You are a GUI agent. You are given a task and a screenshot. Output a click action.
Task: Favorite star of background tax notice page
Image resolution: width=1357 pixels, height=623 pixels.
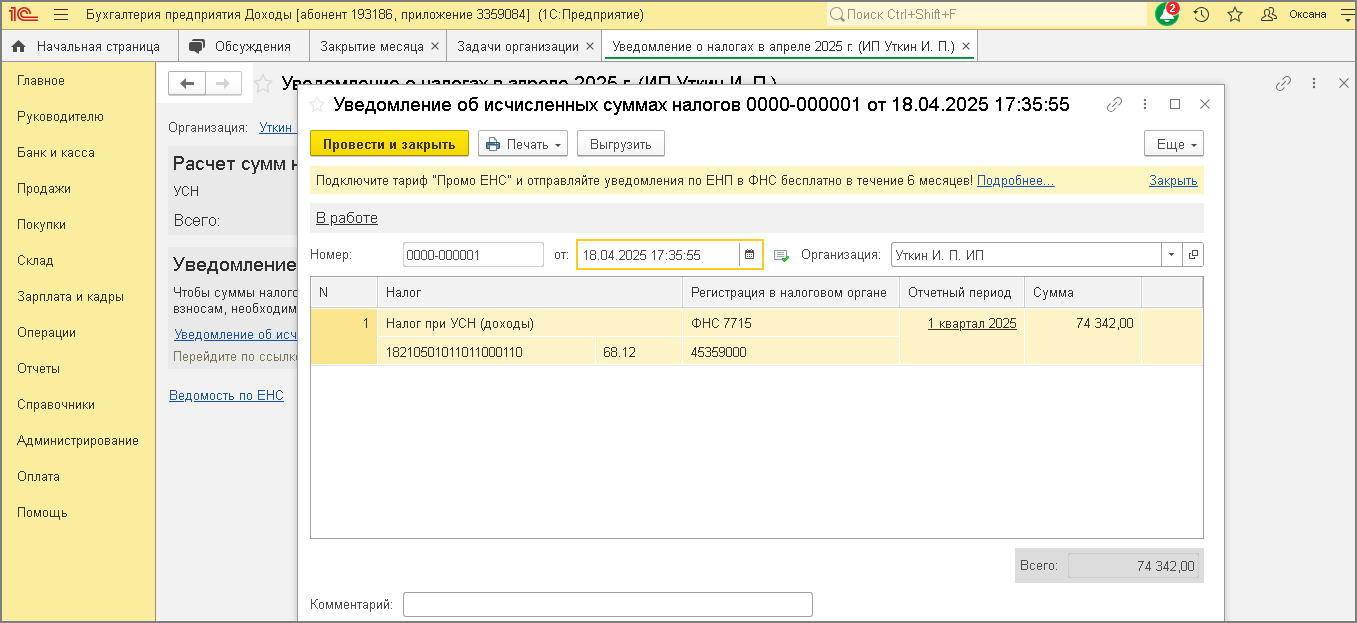click(x=263, y=84)
